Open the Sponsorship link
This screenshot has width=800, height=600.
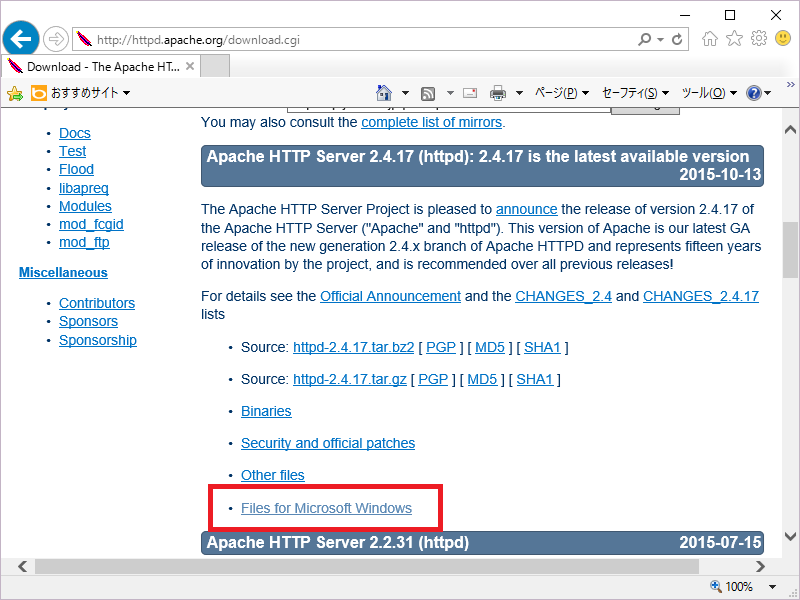[x=98, y=340]
